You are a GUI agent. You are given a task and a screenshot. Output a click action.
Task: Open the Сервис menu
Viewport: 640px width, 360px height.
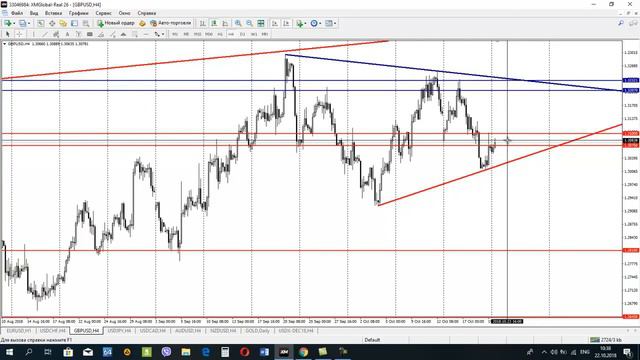pos(103,13)
